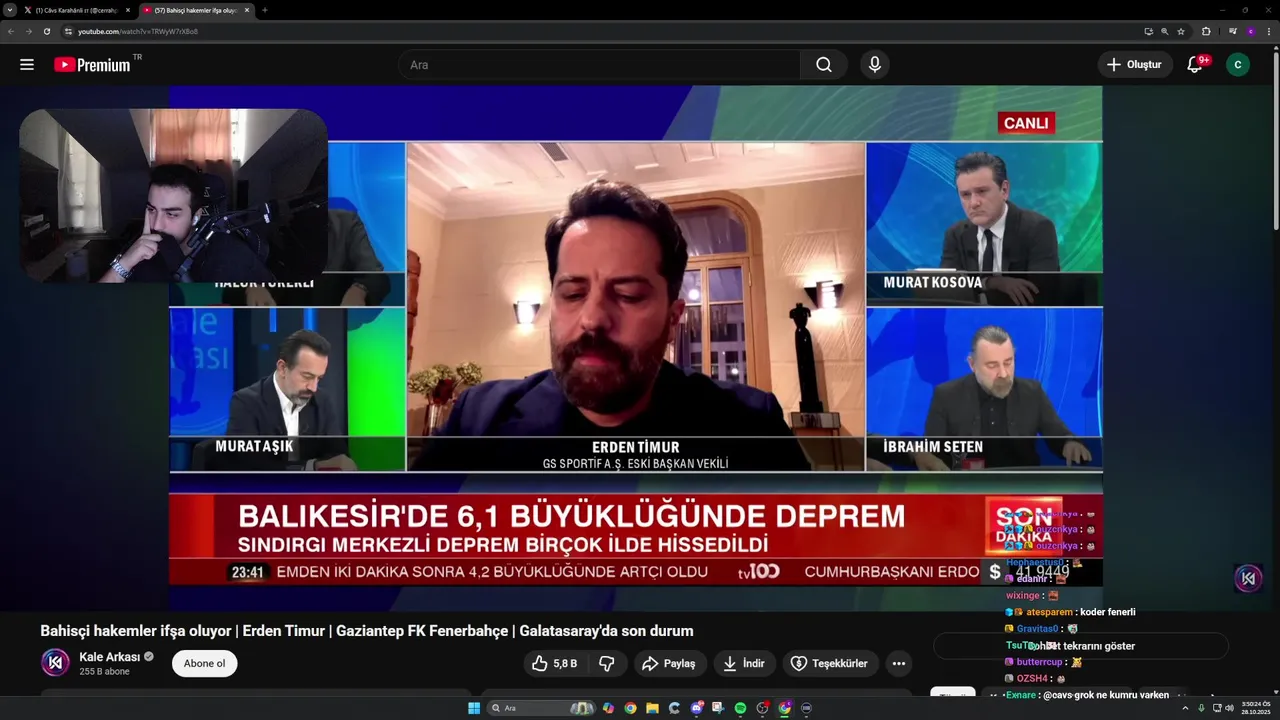Dislike the video with thumbs down
Image resolution: width=1280 pixels, height=720 pixels.
click(607, 663)
